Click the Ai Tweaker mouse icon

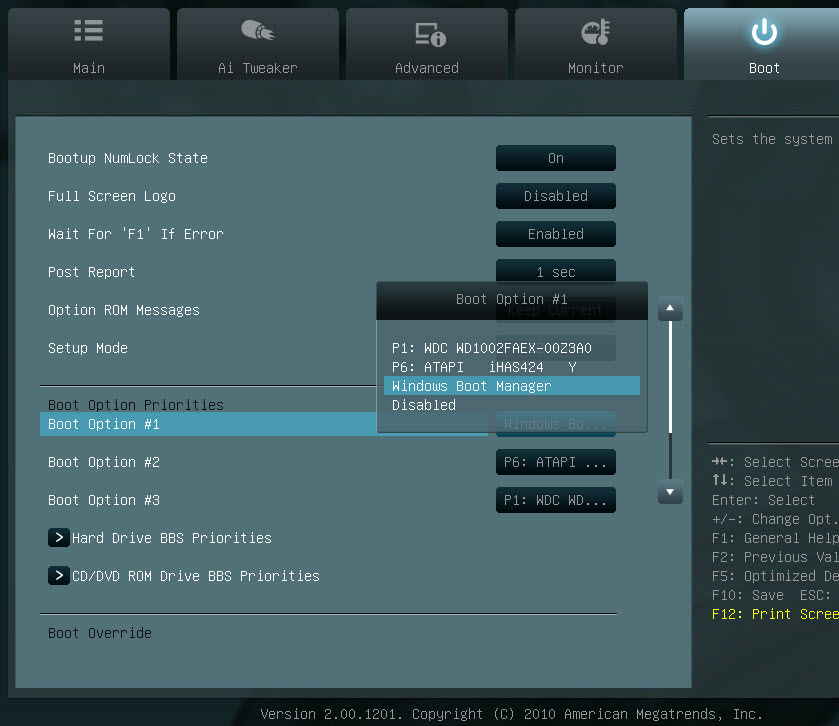pyautogui.click(x=258, y=31)
